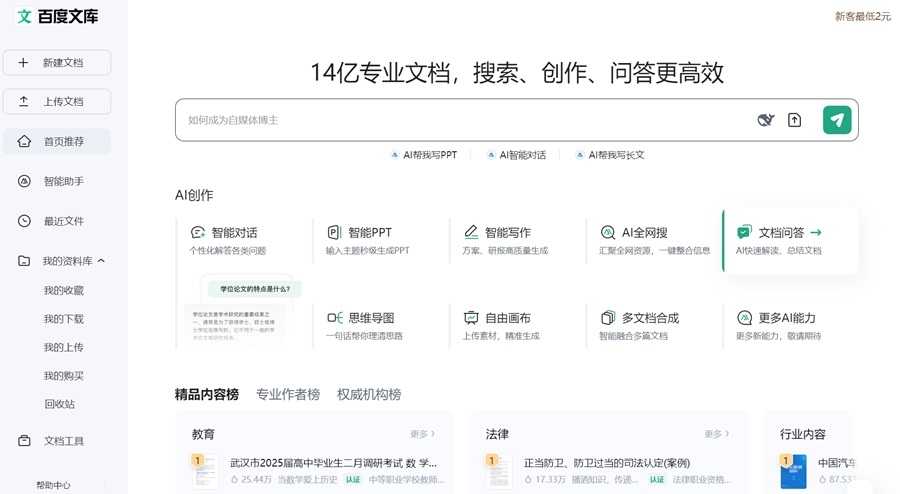Screen dimensions: 900x494
Task: Click the toolbox icon for 文档工具
Action: [x=24, y=441]
